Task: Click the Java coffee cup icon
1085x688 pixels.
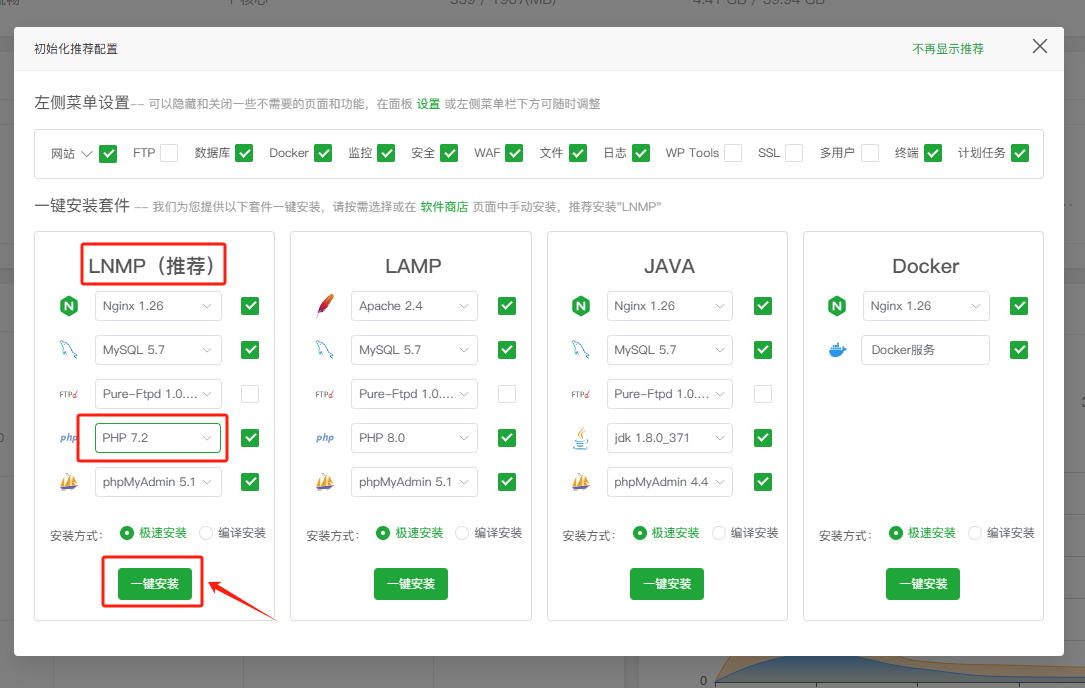Action: [x=581, y=437]
